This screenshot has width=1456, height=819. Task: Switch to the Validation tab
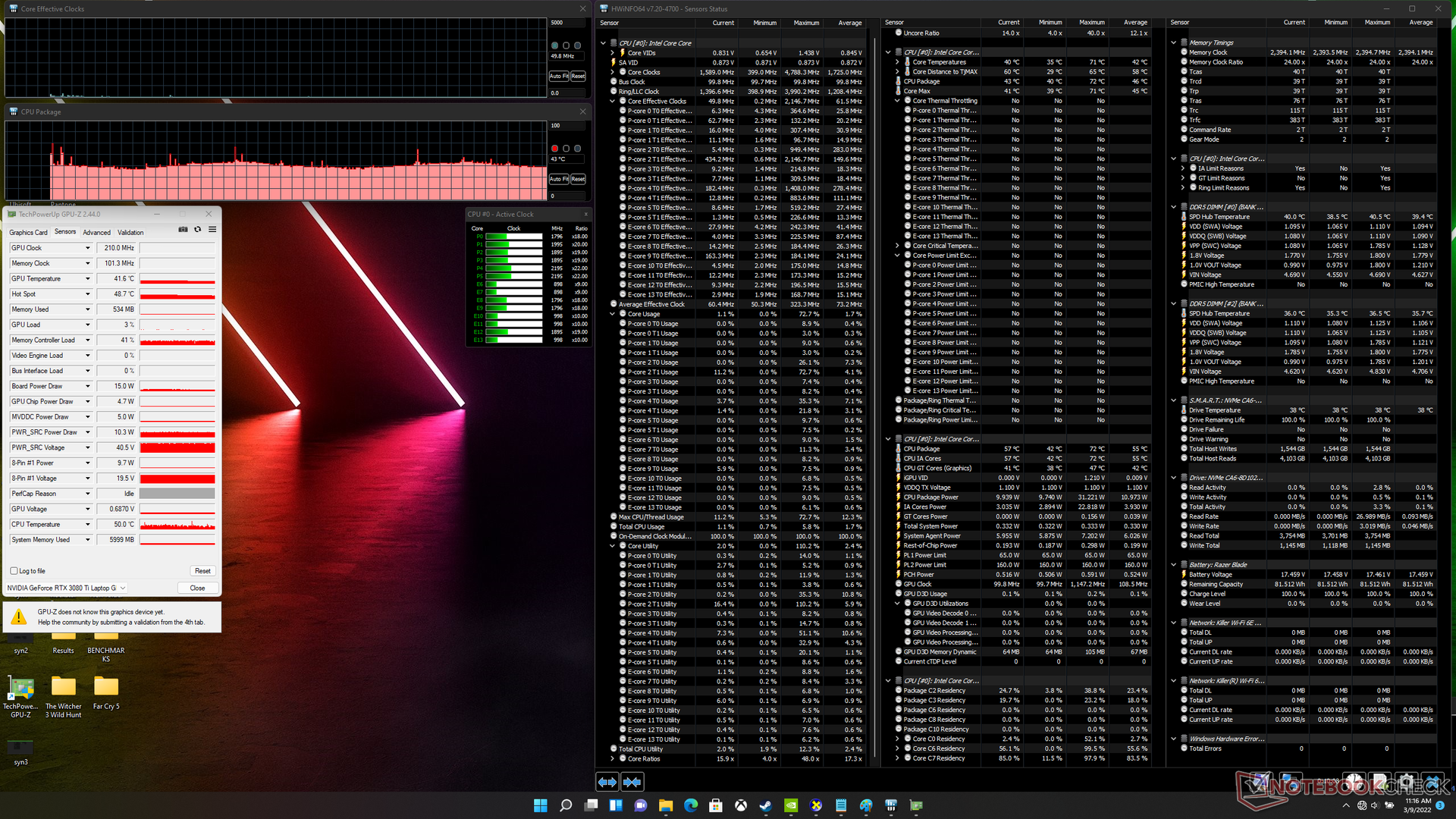pos(130,233)
